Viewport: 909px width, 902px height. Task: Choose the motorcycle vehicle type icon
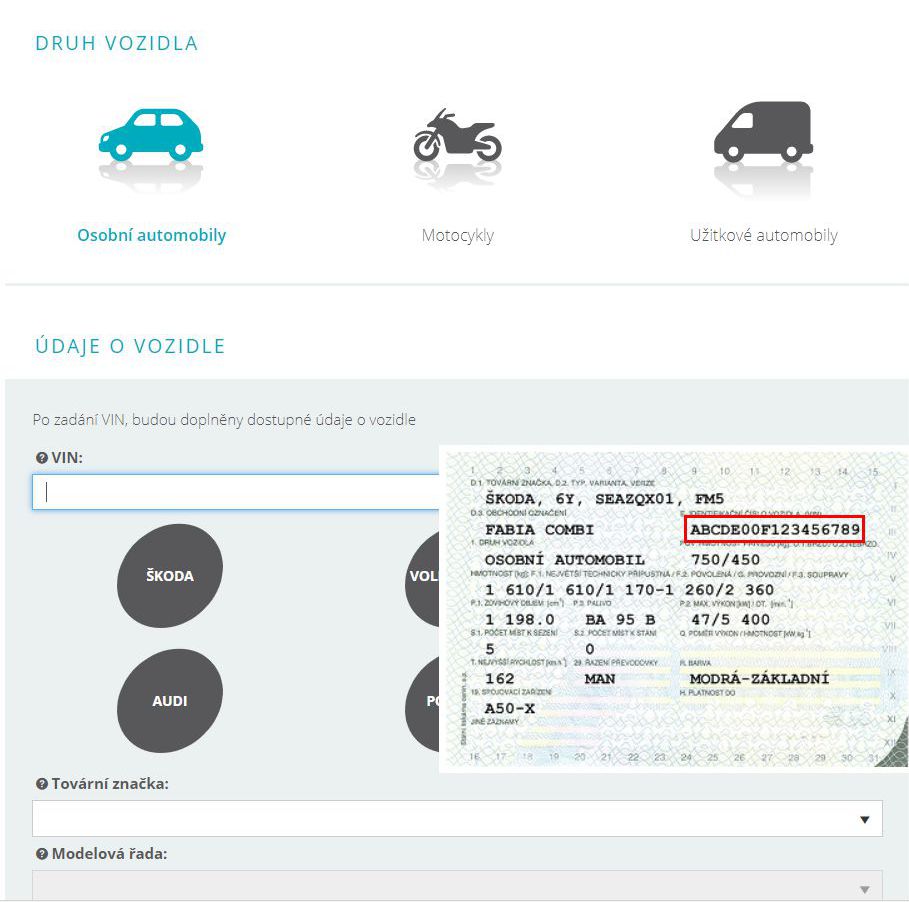pos(457,137)
